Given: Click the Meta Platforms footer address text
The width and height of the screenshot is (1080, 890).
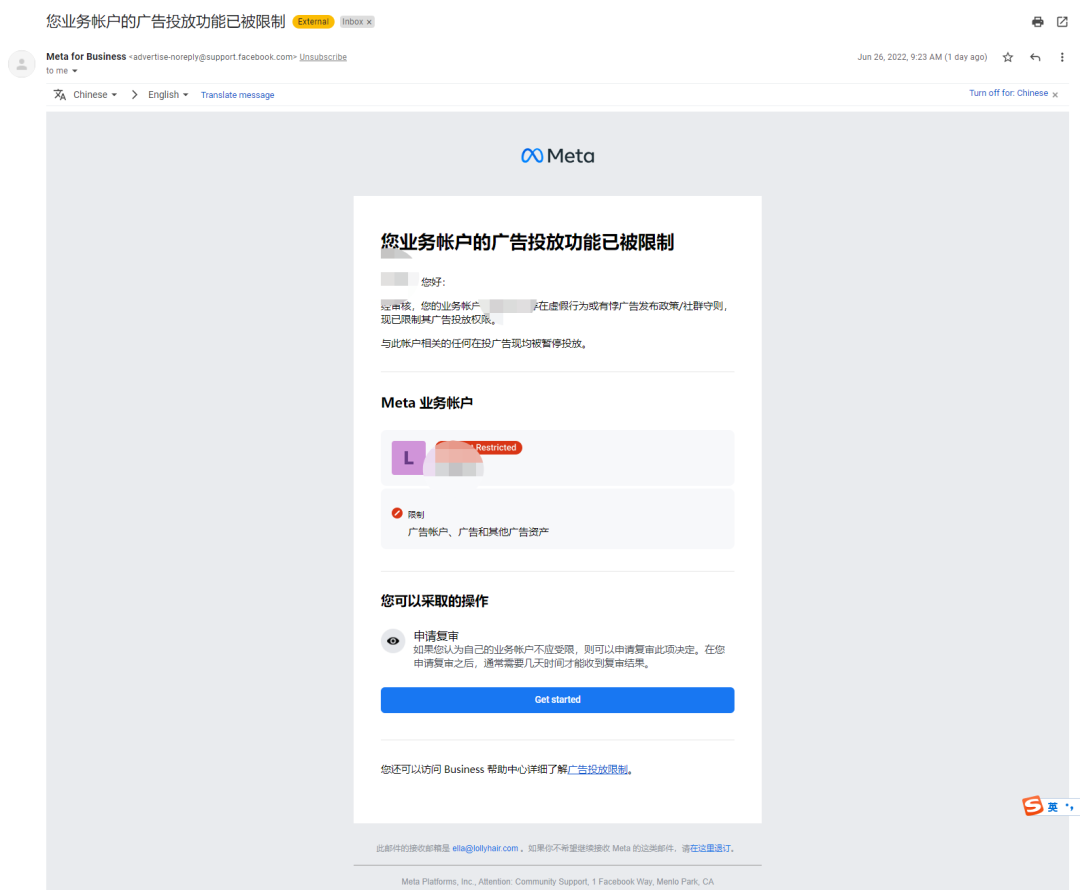Looking at the screenshot, I should click(557, 882).
